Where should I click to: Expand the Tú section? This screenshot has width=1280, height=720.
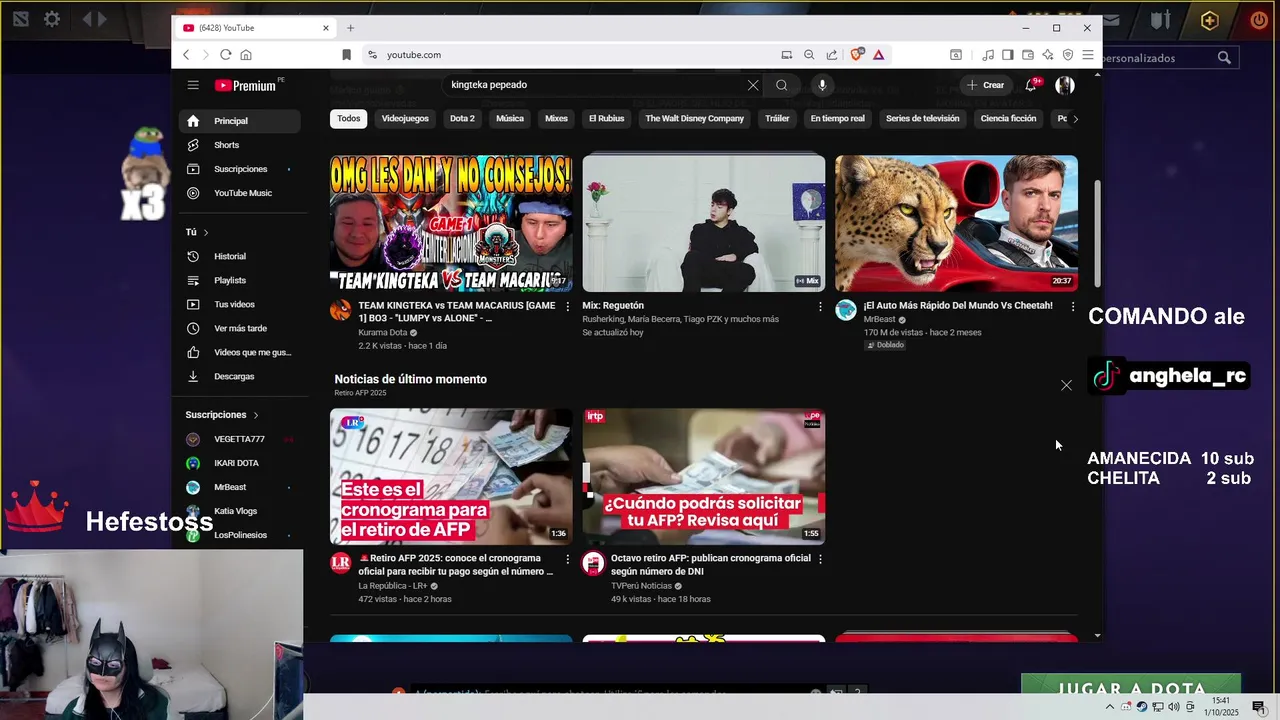click(x=197, y=232)
